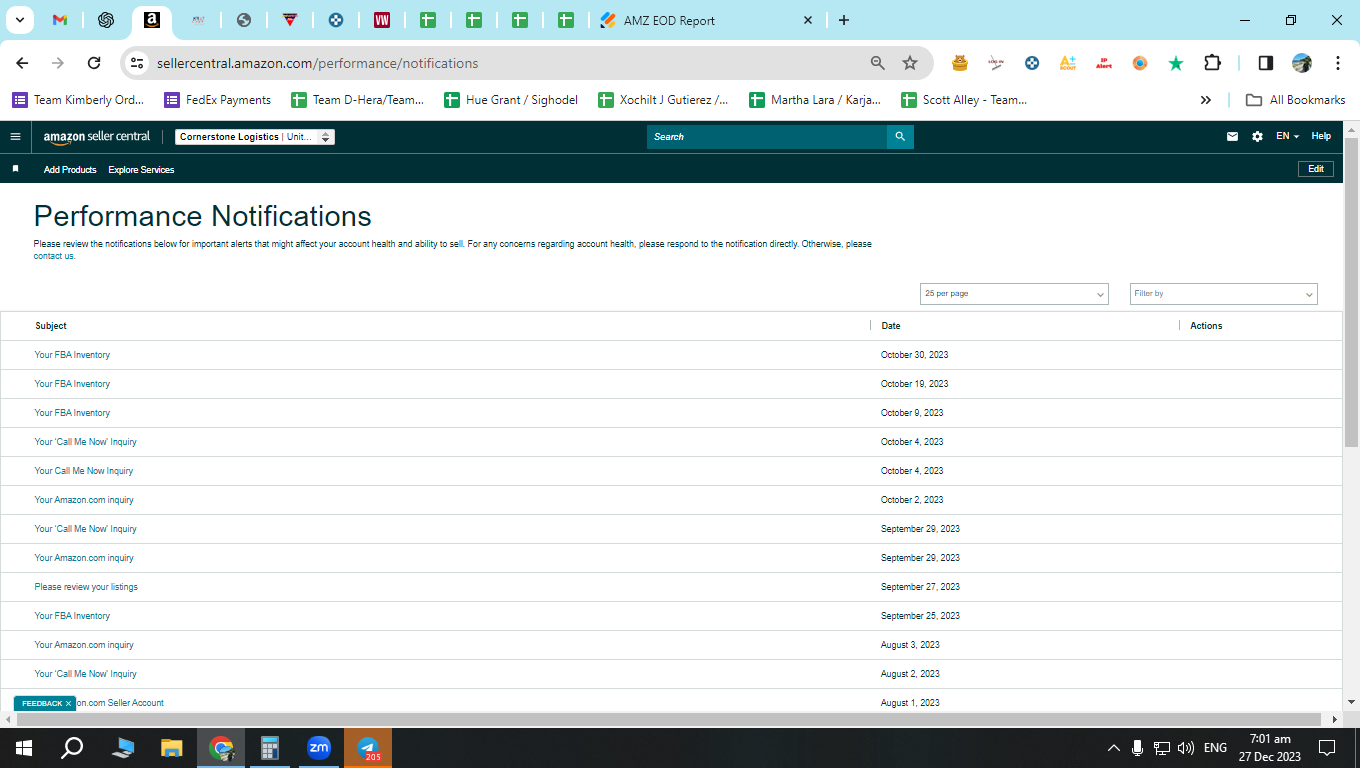The height and width of the screenshot is (768, 1360).
Task: Open the Filter by dropdown
Action: point(1224,294)
